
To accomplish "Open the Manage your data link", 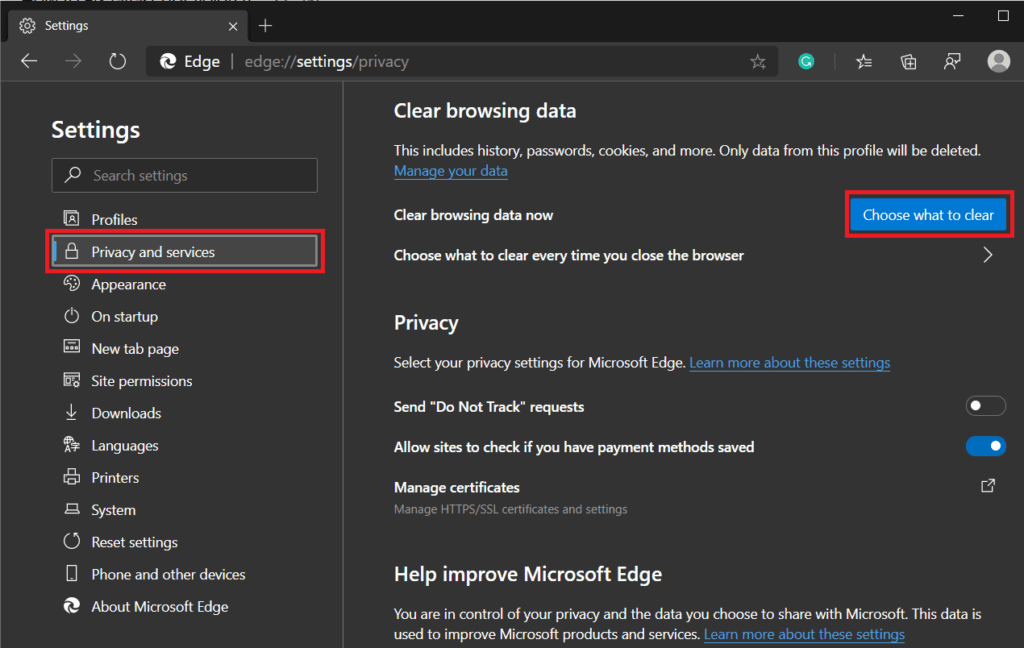I will pyautogui.click(x=450, y=171).
